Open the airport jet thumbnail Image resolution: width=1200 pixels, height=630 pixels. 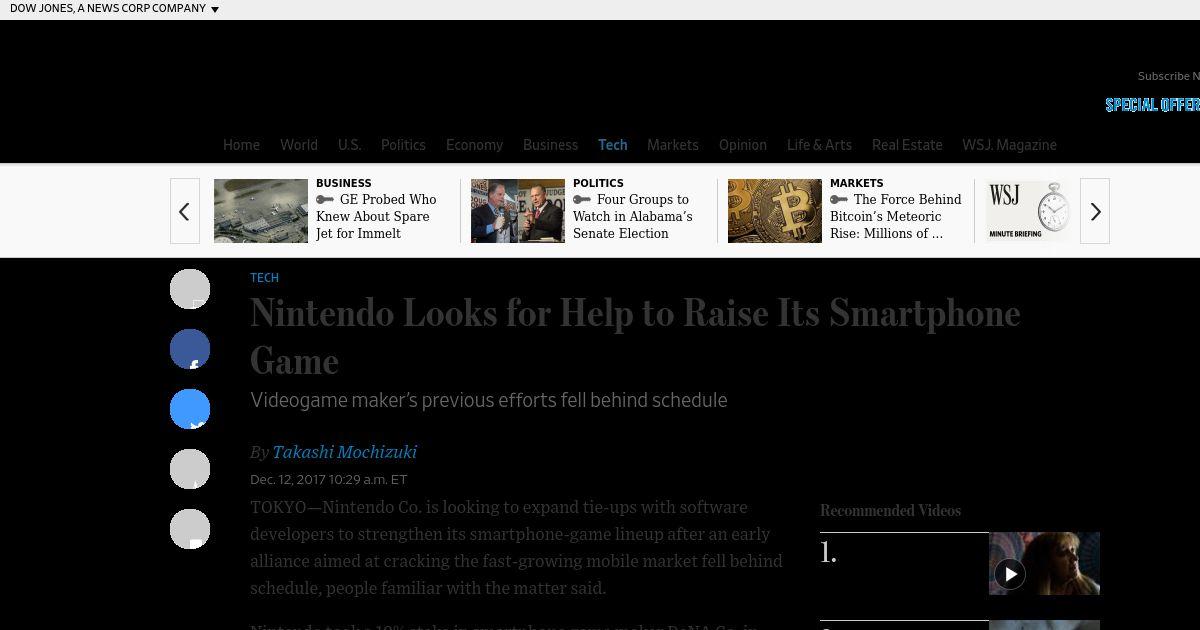point(261,211)
